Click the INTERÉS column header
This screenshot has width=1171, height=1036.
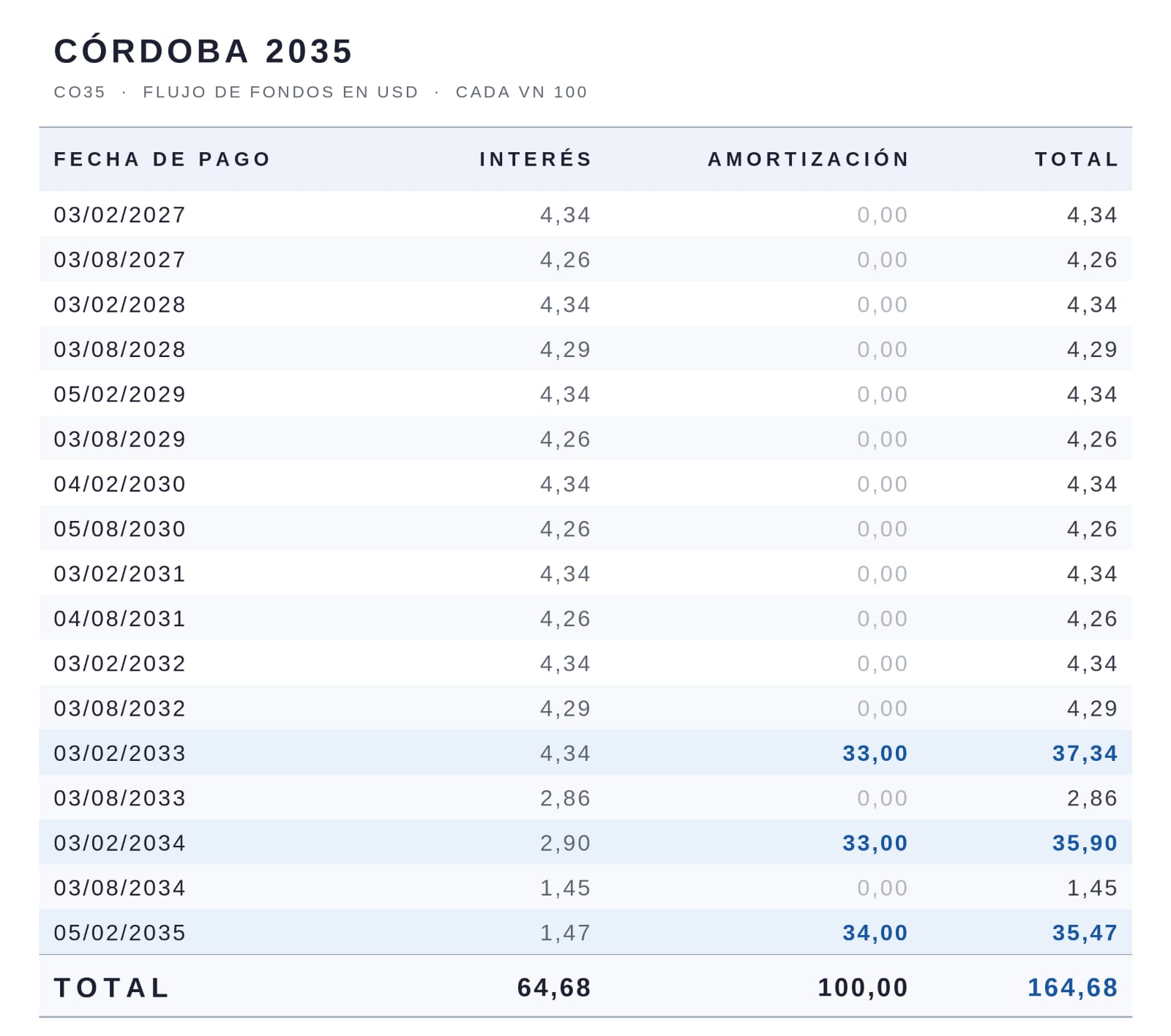[x=535, y=159]
